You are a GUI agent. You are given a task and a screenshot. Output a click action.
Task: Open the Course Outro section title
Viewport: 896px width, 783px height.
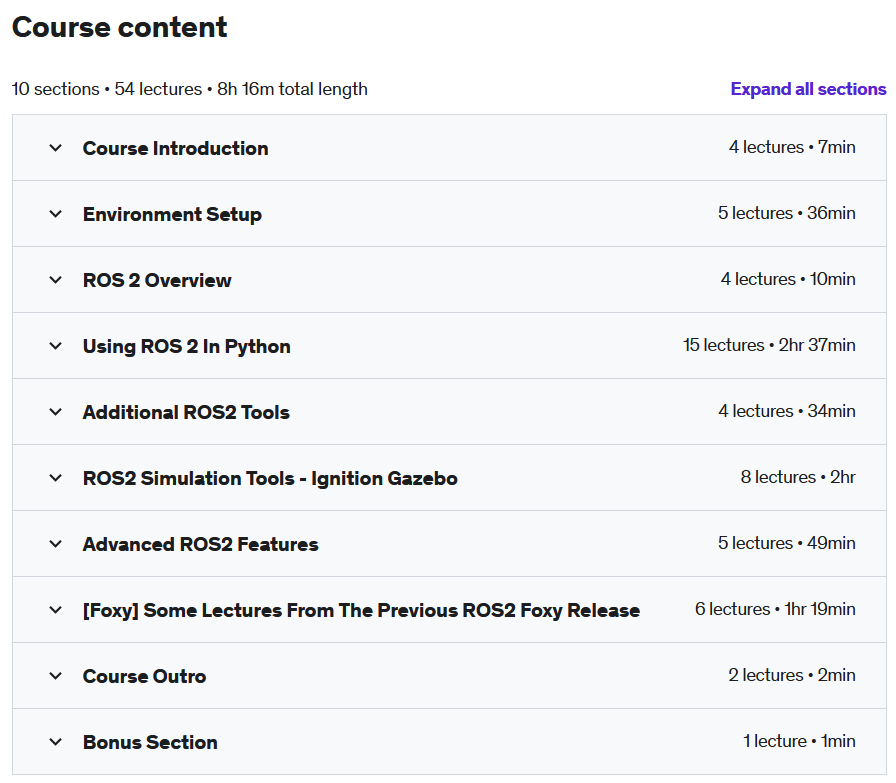[x=145, y=677]
